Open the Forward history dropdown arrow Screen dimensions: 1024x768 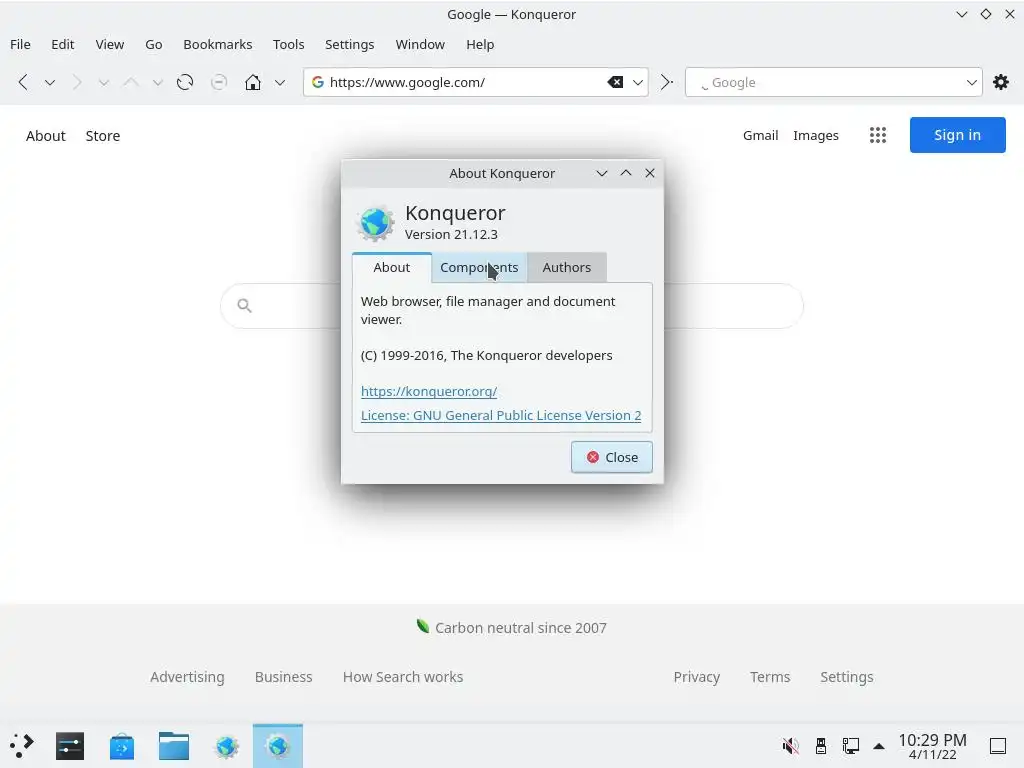pyautogui.click(x=103, y=83)
